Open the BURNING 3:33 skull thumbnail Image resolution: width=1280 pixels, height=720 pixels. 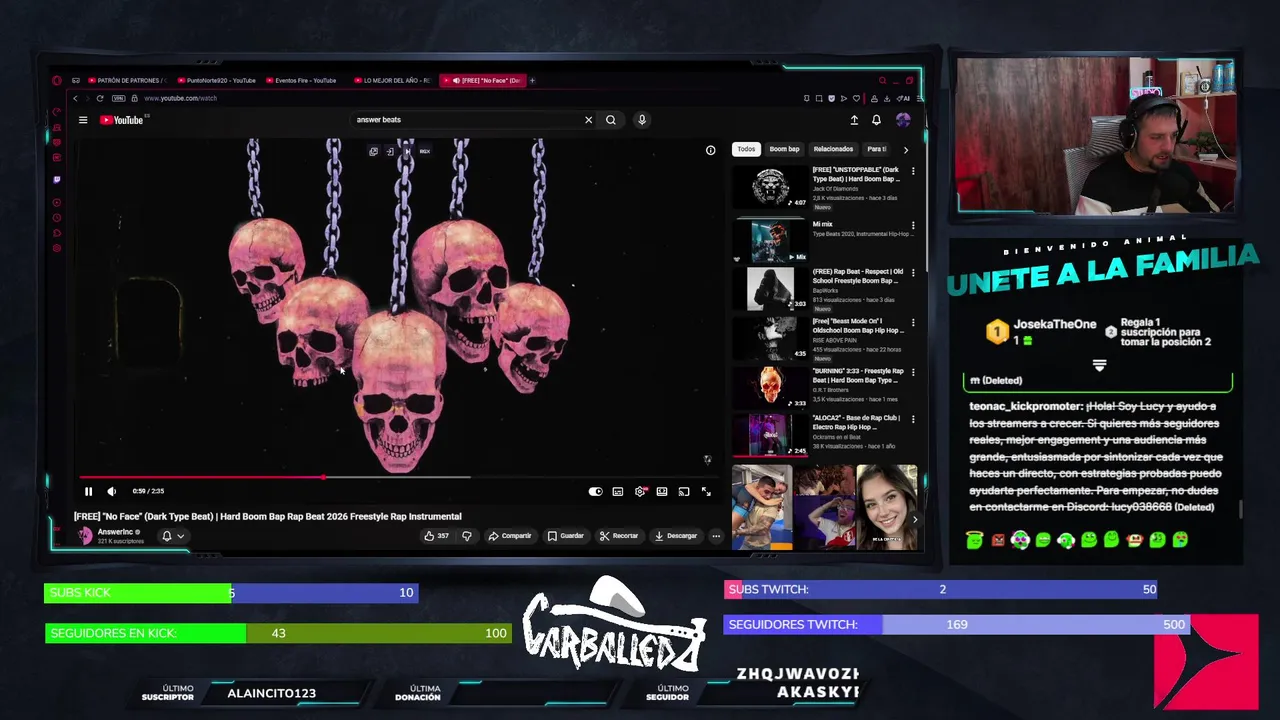click(770, 387)
